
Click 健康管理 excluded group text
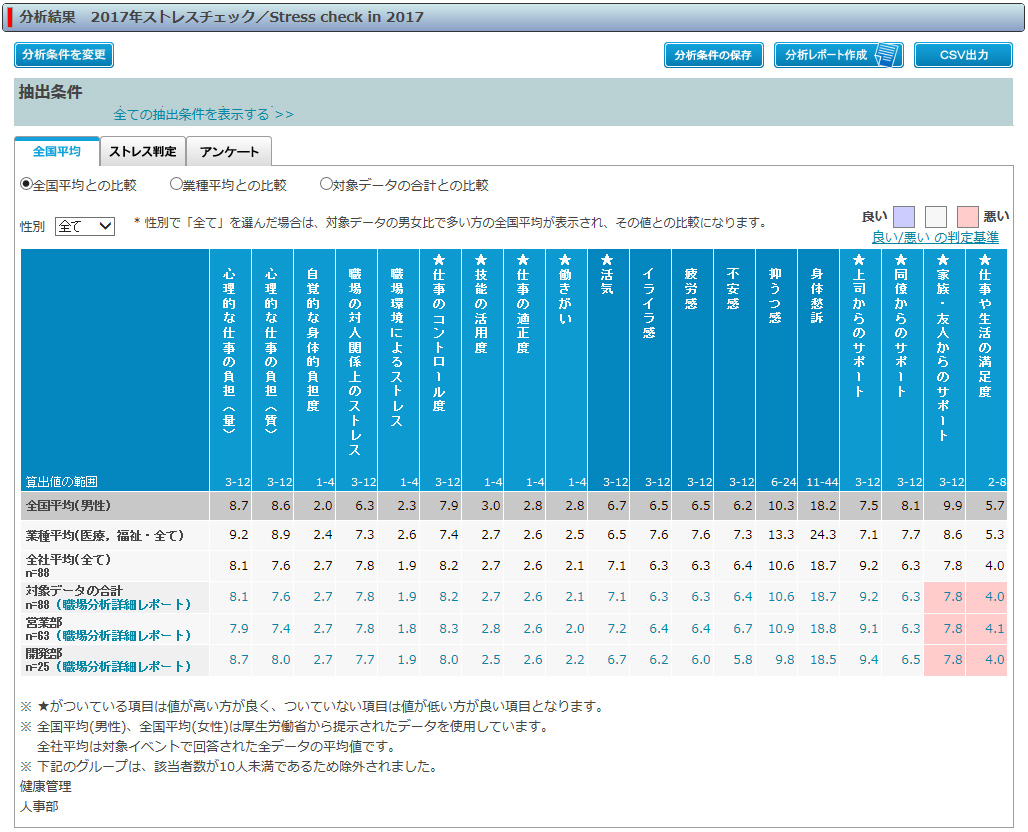click(45, 786)
